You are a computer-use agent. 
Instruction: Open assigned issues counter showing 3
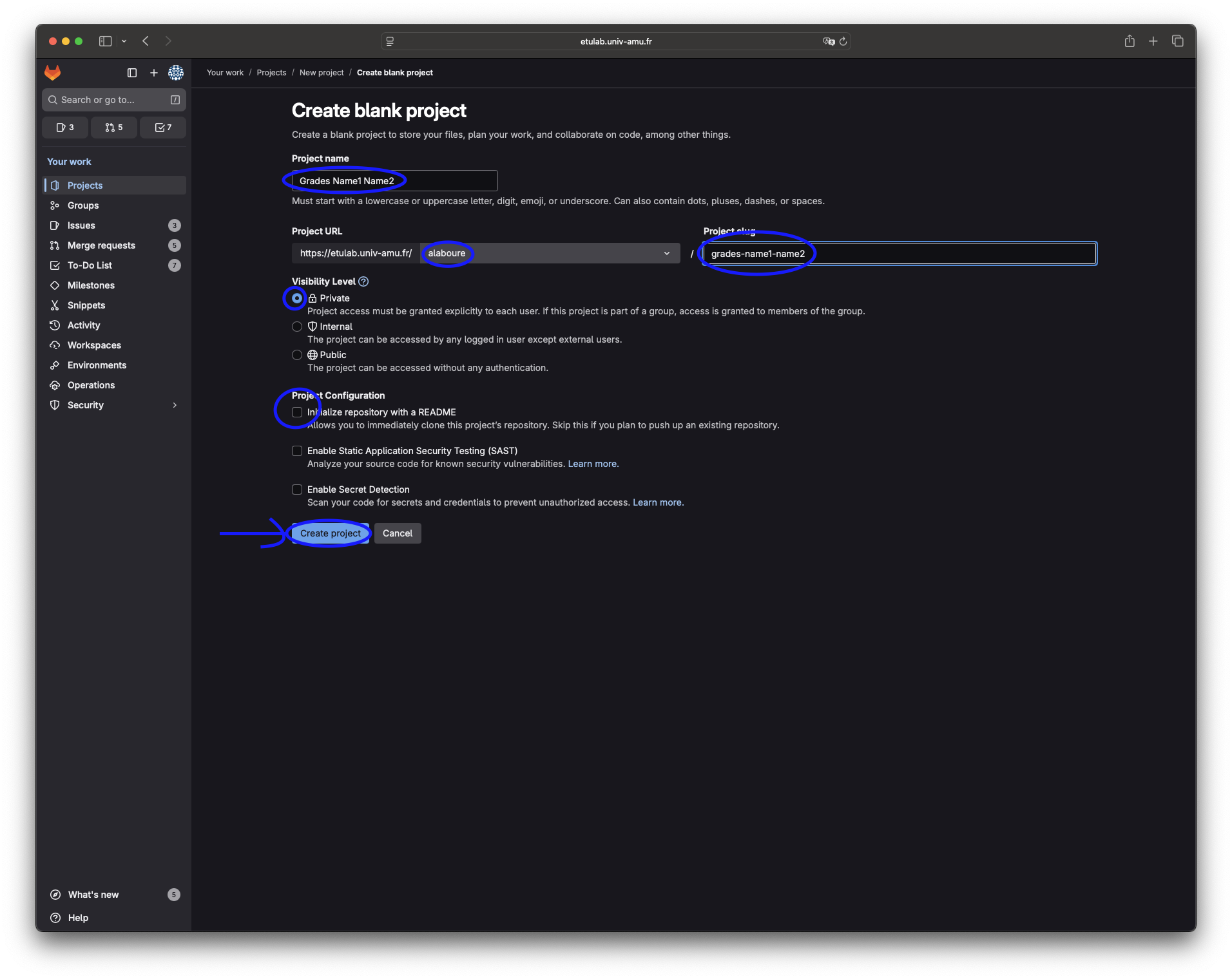coord(65,128)
